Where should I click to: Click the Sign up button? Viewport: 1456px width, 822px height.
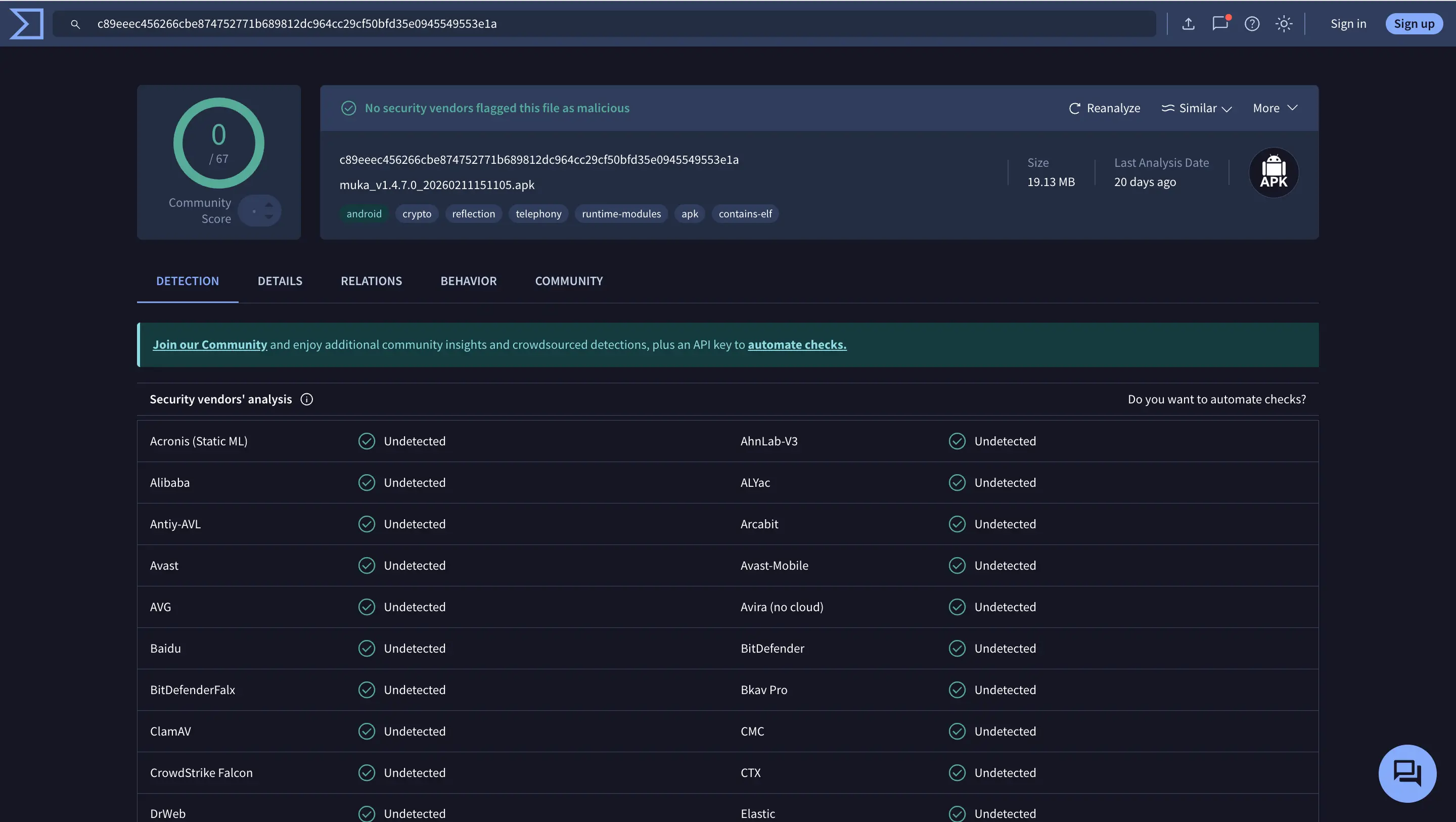pyautogui.click(x=1414, y=23)
